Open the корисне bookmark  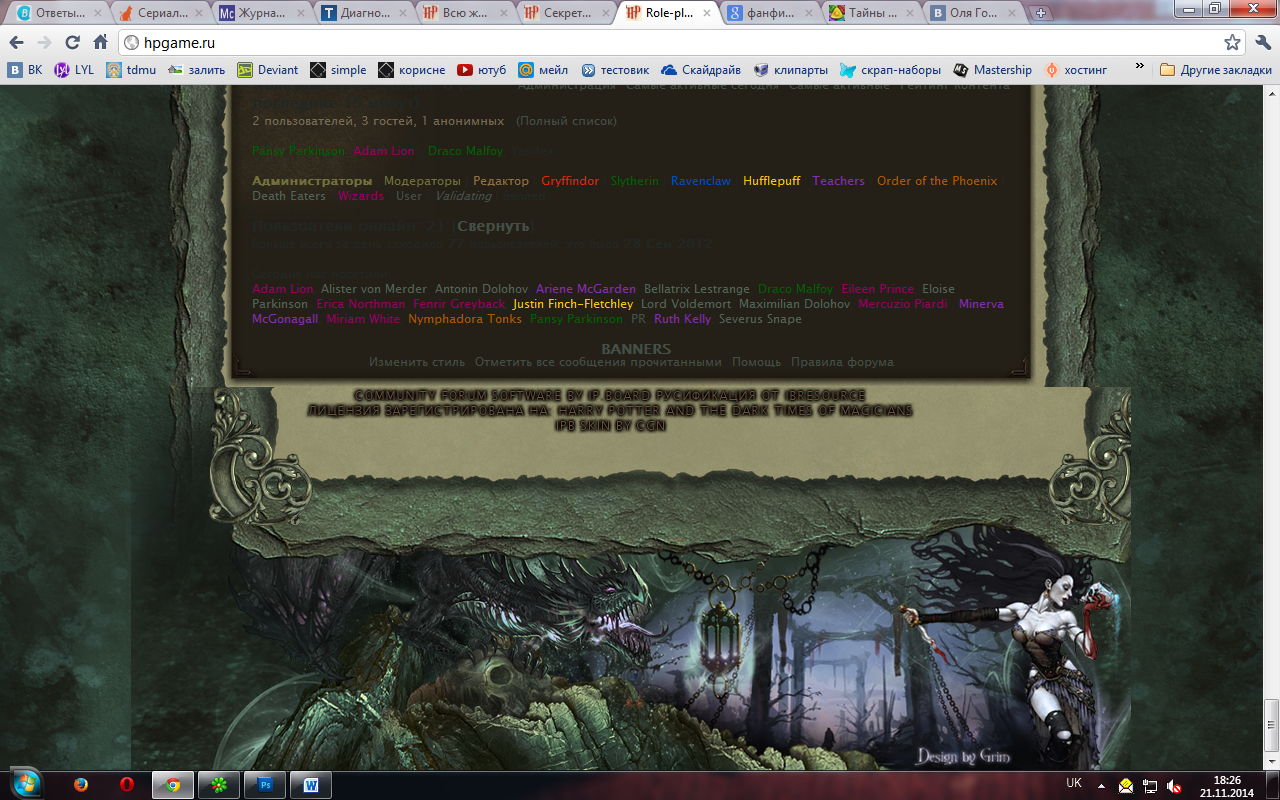(x=411, y=70)
